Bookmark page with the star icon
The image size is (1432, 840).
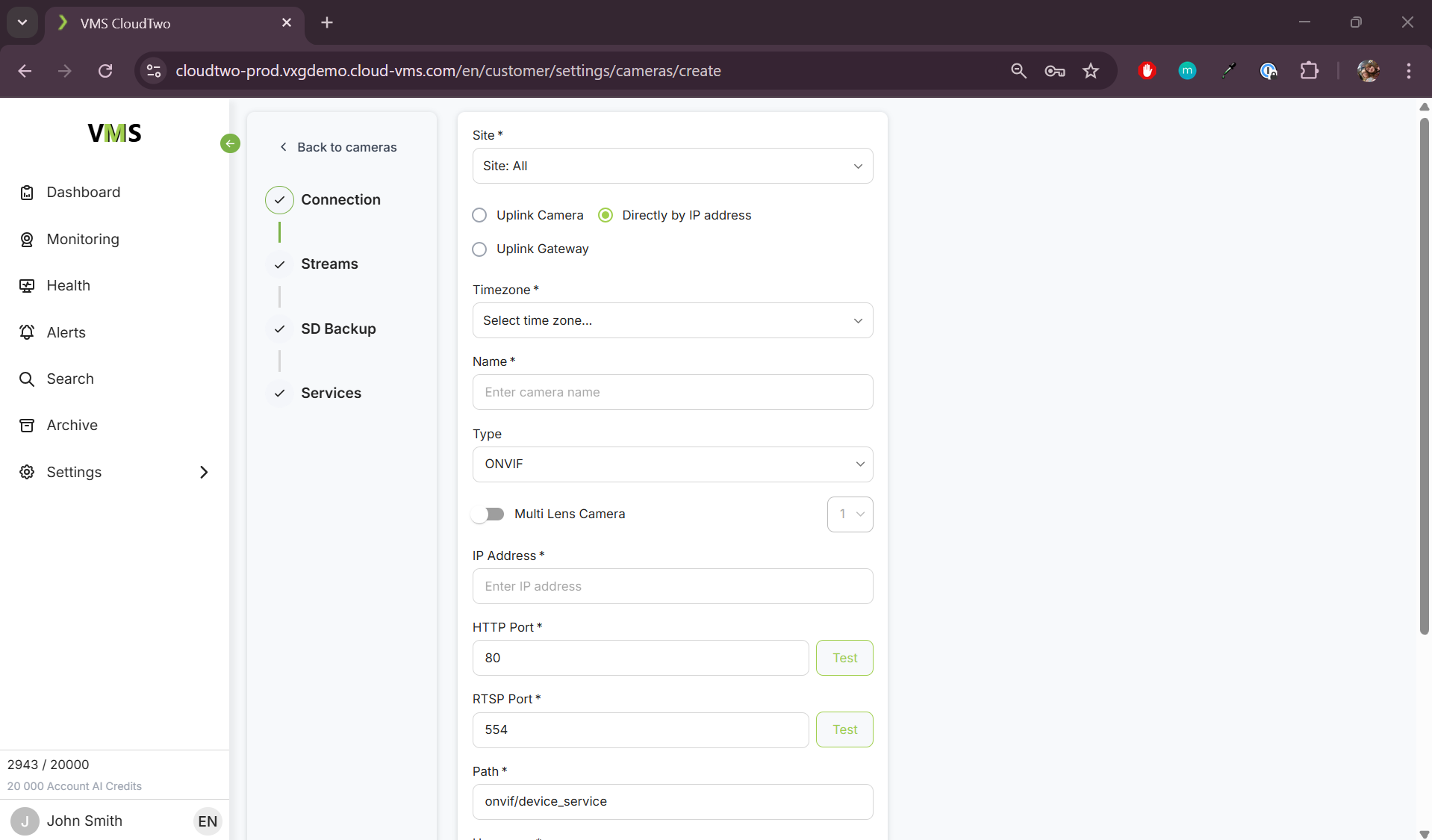coord(1091,71)
